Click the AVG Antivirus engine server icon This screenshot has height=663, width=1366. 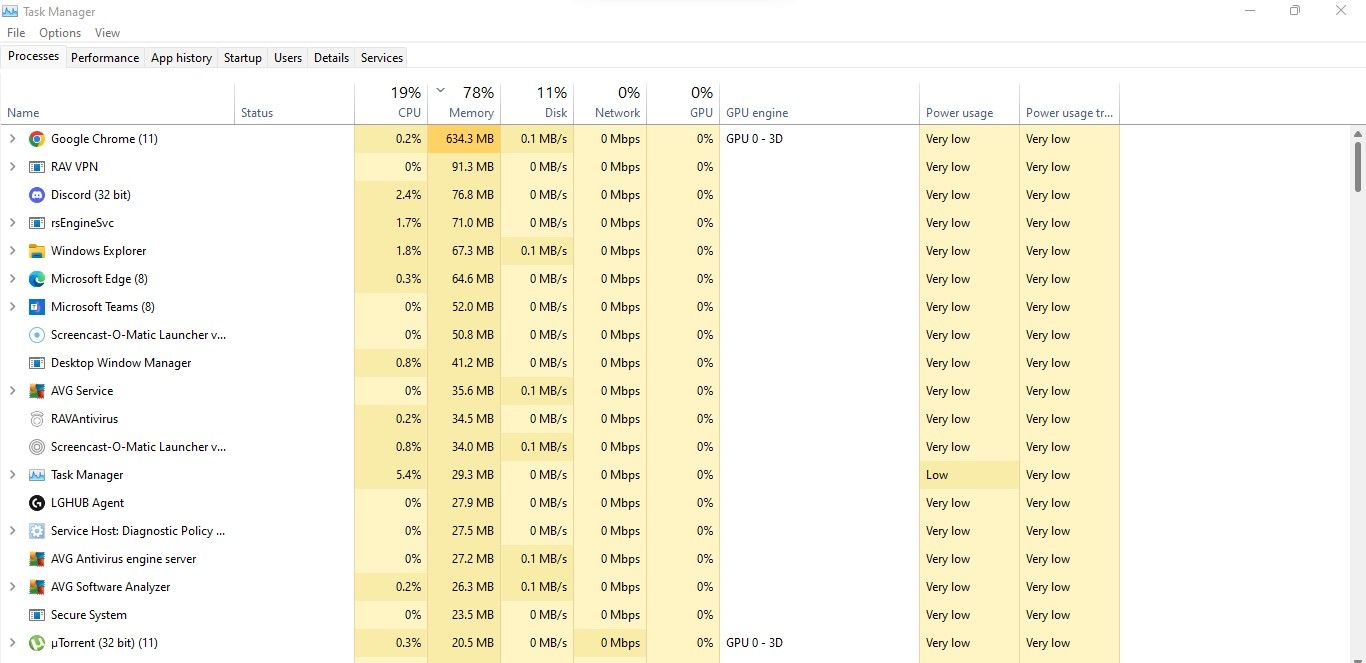click(x=37, y=559)
